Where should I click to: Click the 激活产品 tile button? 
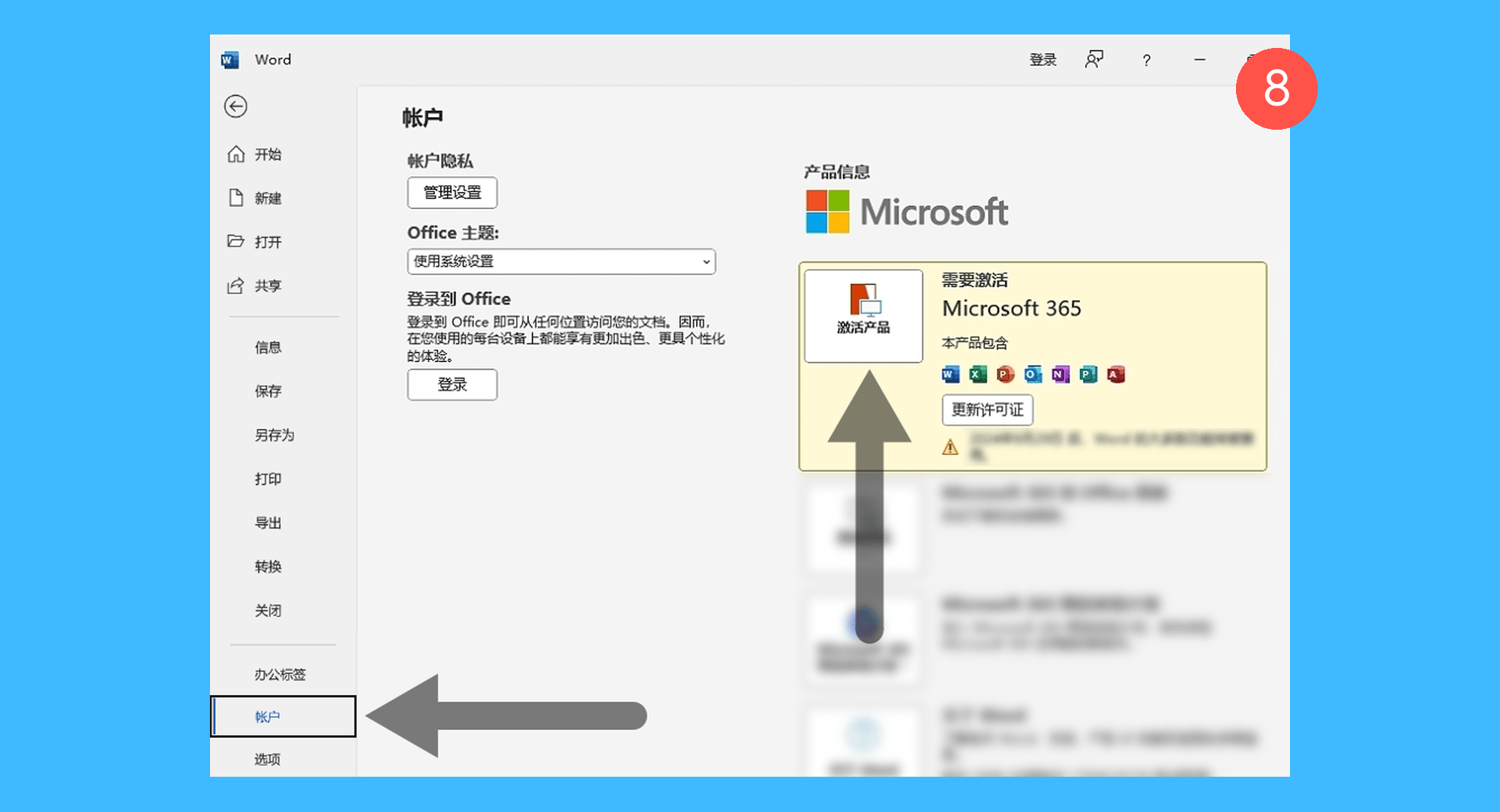[863, 316]
